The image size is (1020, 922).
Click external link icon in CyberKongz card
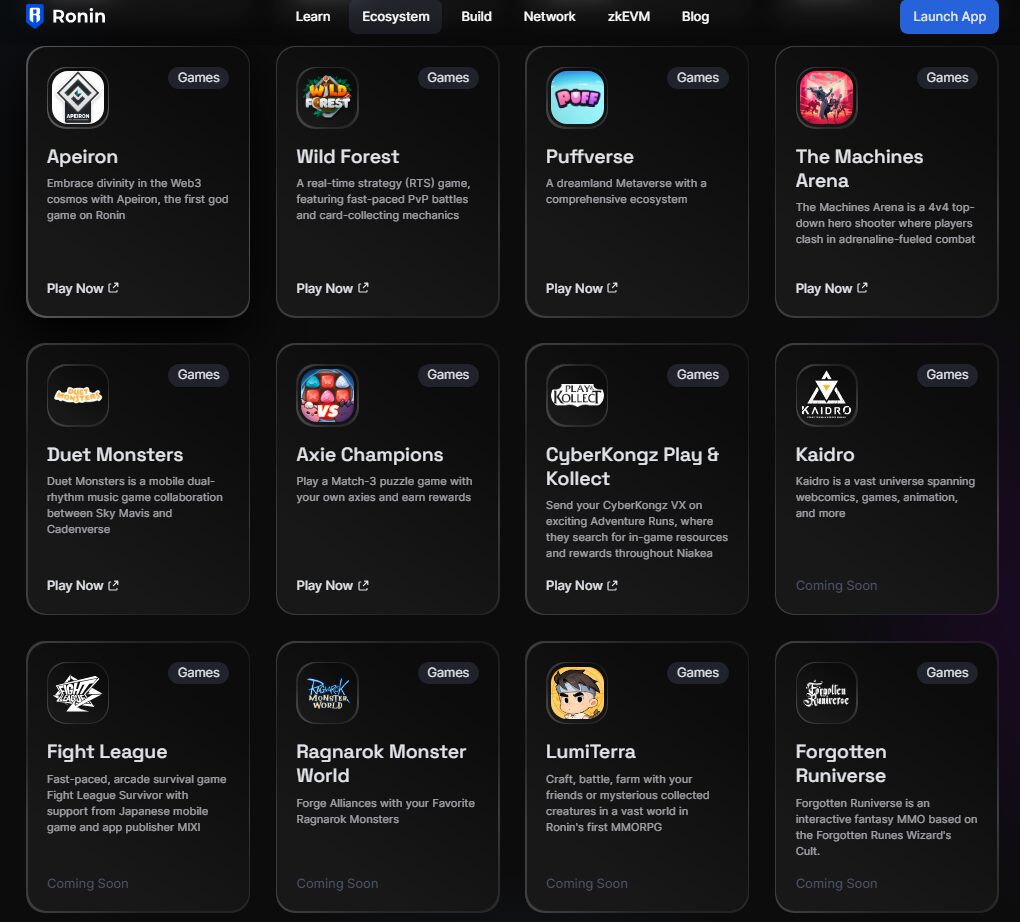coord(612,585)
